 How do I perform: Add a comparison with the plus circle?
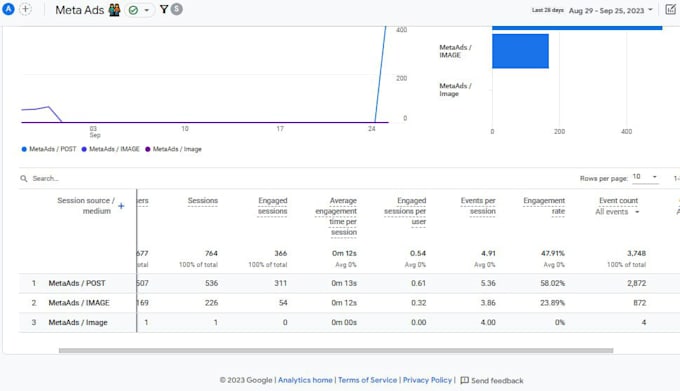coord(26,9)
